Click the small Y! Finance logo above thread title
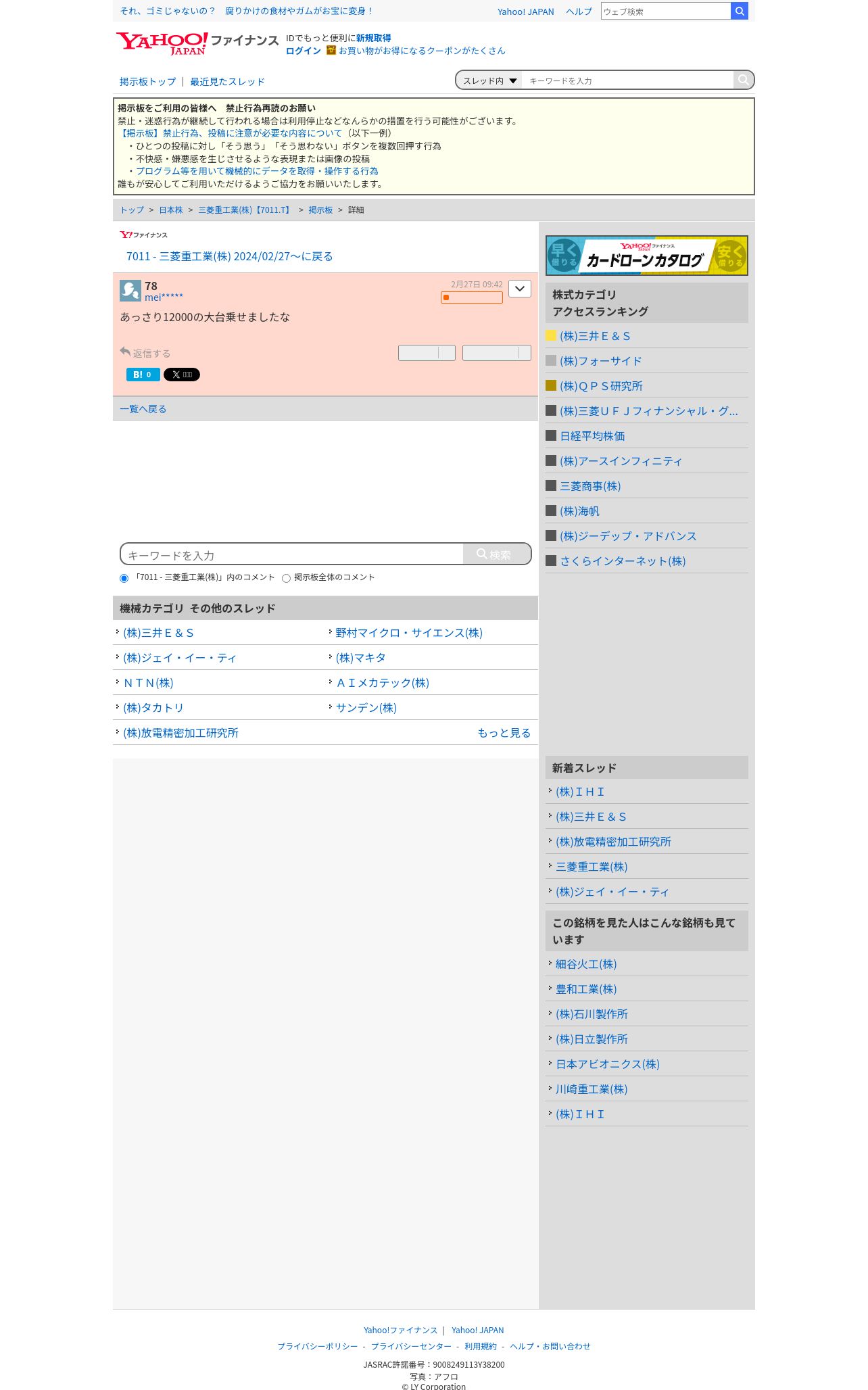The image size is (868, 1390). (143, 235)
